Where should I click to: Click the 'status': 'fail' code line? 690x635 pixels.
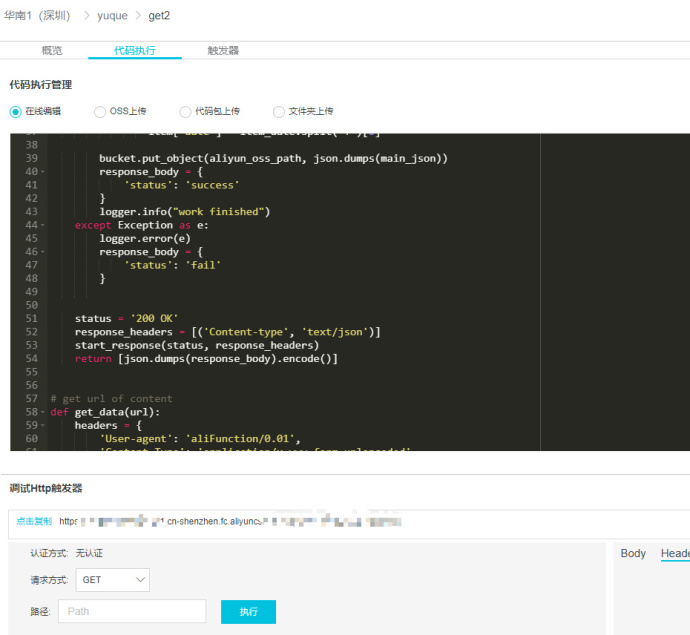coord(172,265)
